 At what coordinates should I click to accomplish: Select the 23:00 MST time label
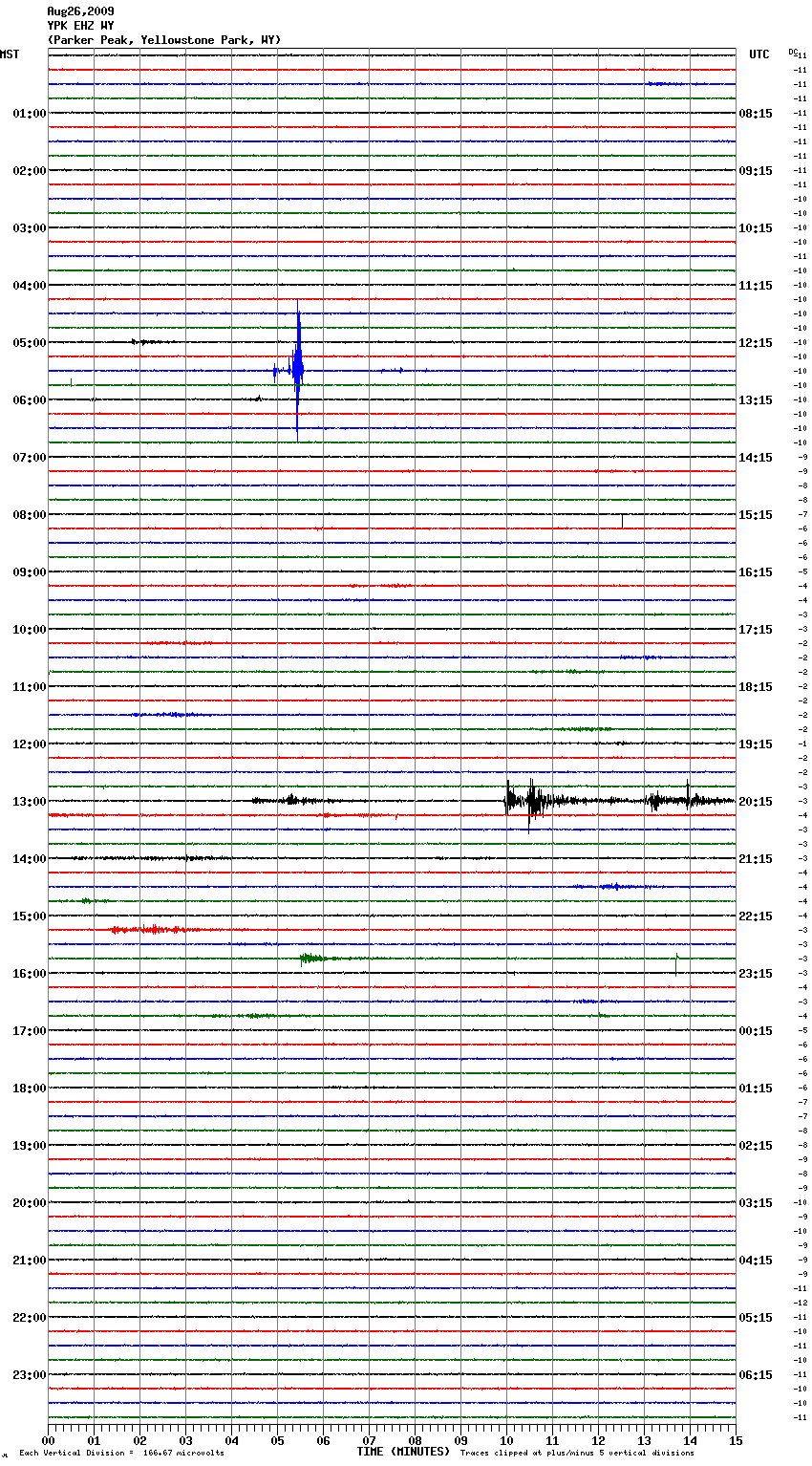tap(29, 1375)
